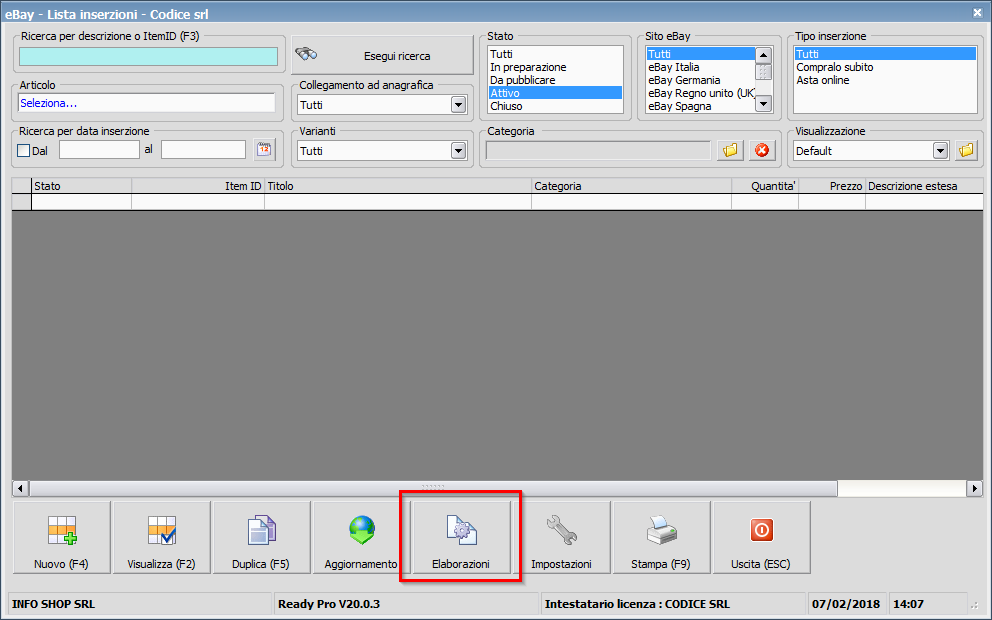Select Asta online listing type

point(885,80)
